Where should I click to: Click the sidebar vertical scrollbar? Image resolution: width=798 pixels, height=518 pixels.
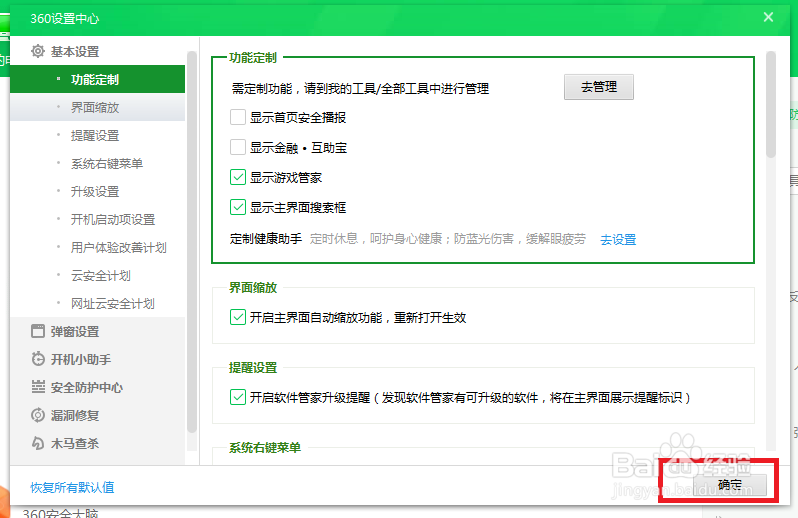pyautogui.click(x=191, y=242)
